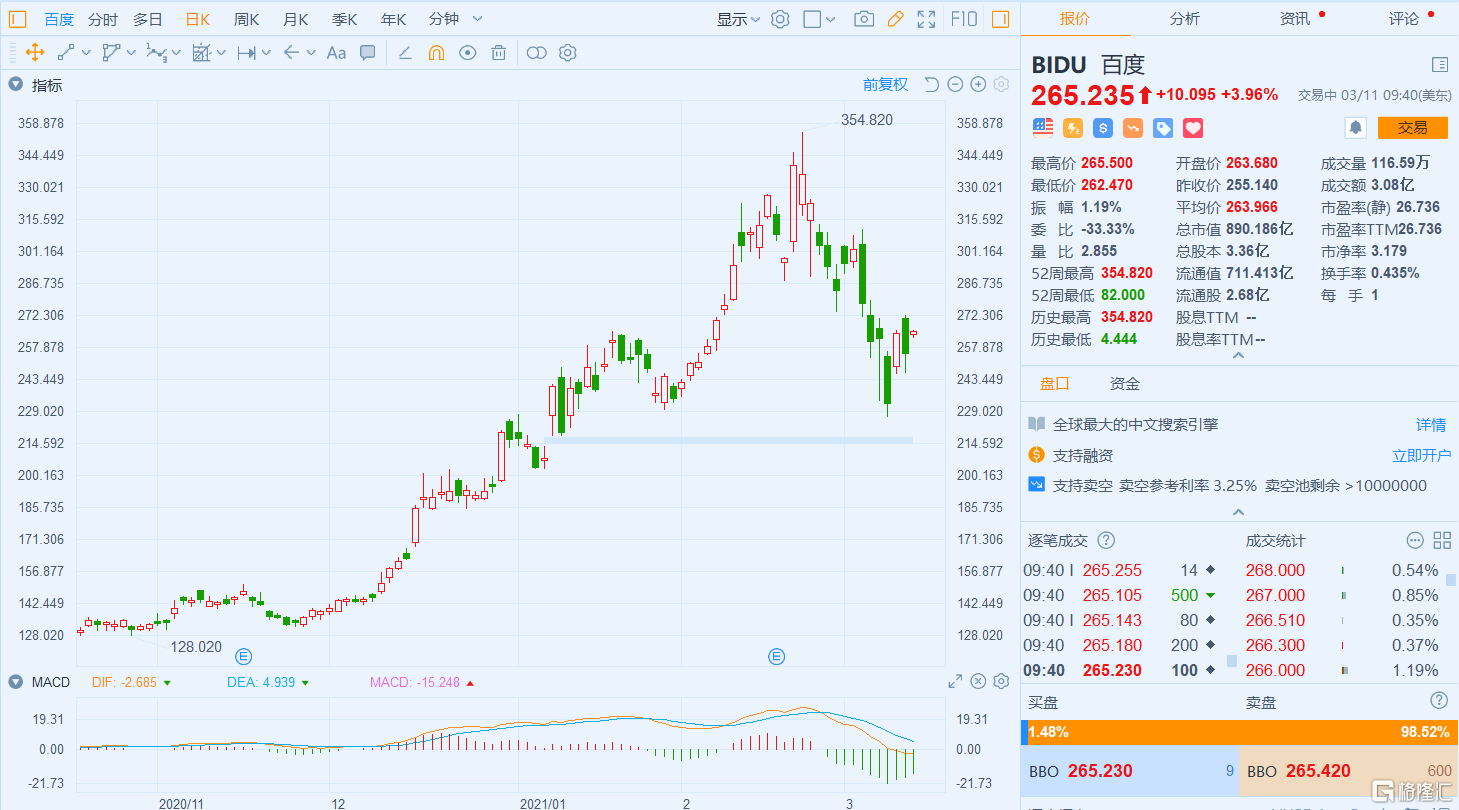
Task: Select the comment bubble annotation tool
Action: [x=367, y=53]
